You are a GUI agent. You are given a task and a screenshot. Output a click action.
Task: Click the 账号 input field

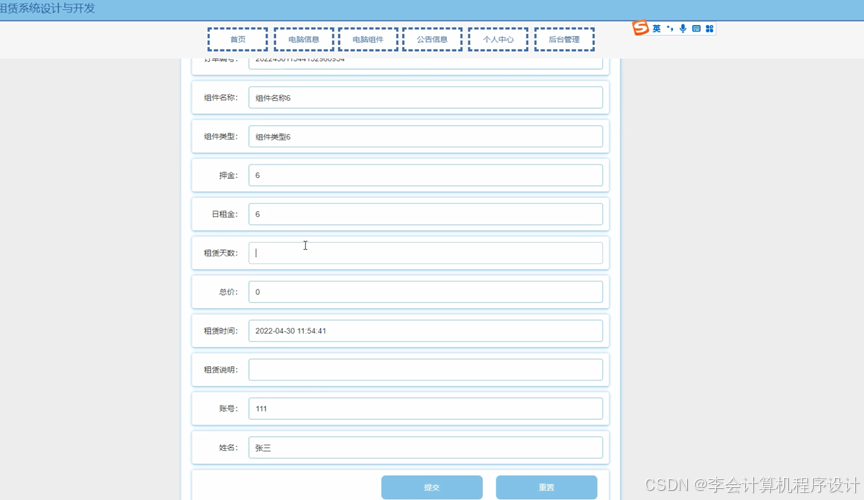(425, 408)
